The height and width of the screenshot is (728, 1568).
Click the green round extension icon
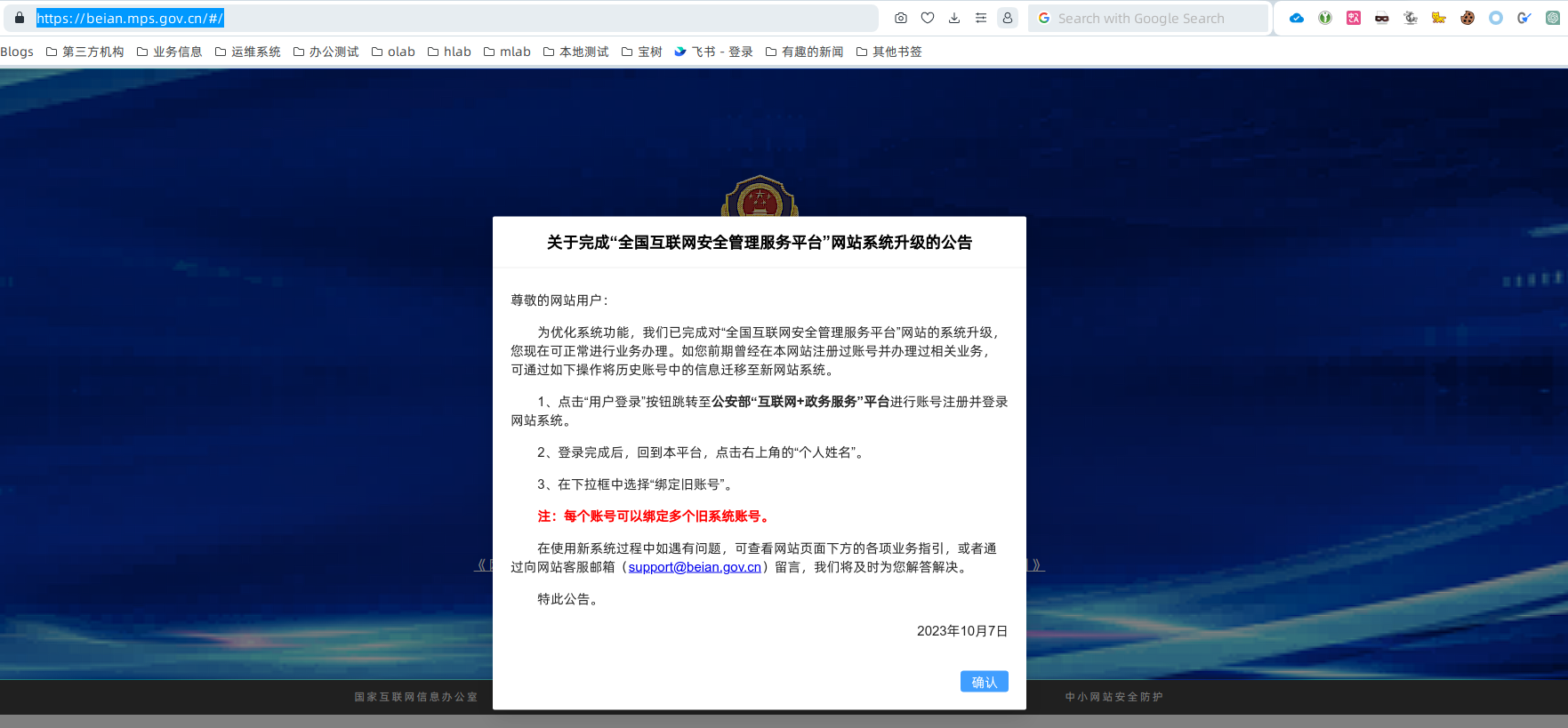click(x=1325, y=18)
